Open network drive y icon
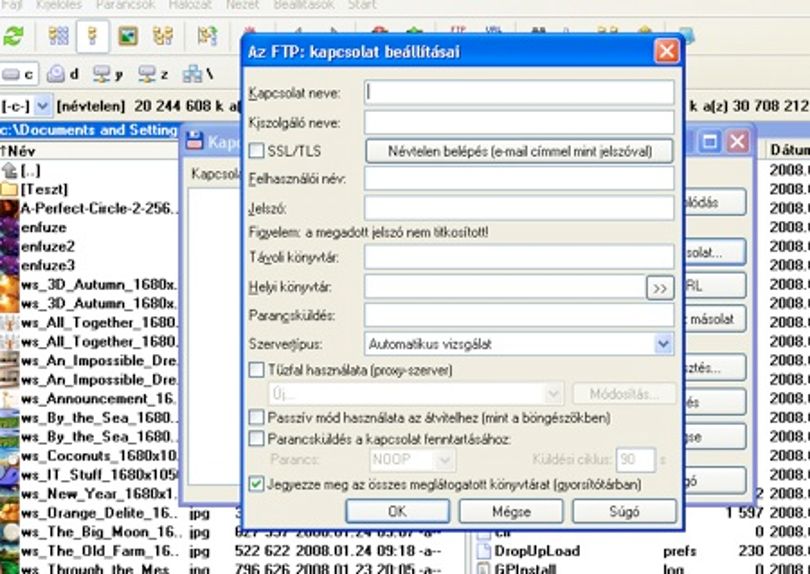The height and width of the screenshot is (574, 810). pyautogui.click(x=107, y=74)
